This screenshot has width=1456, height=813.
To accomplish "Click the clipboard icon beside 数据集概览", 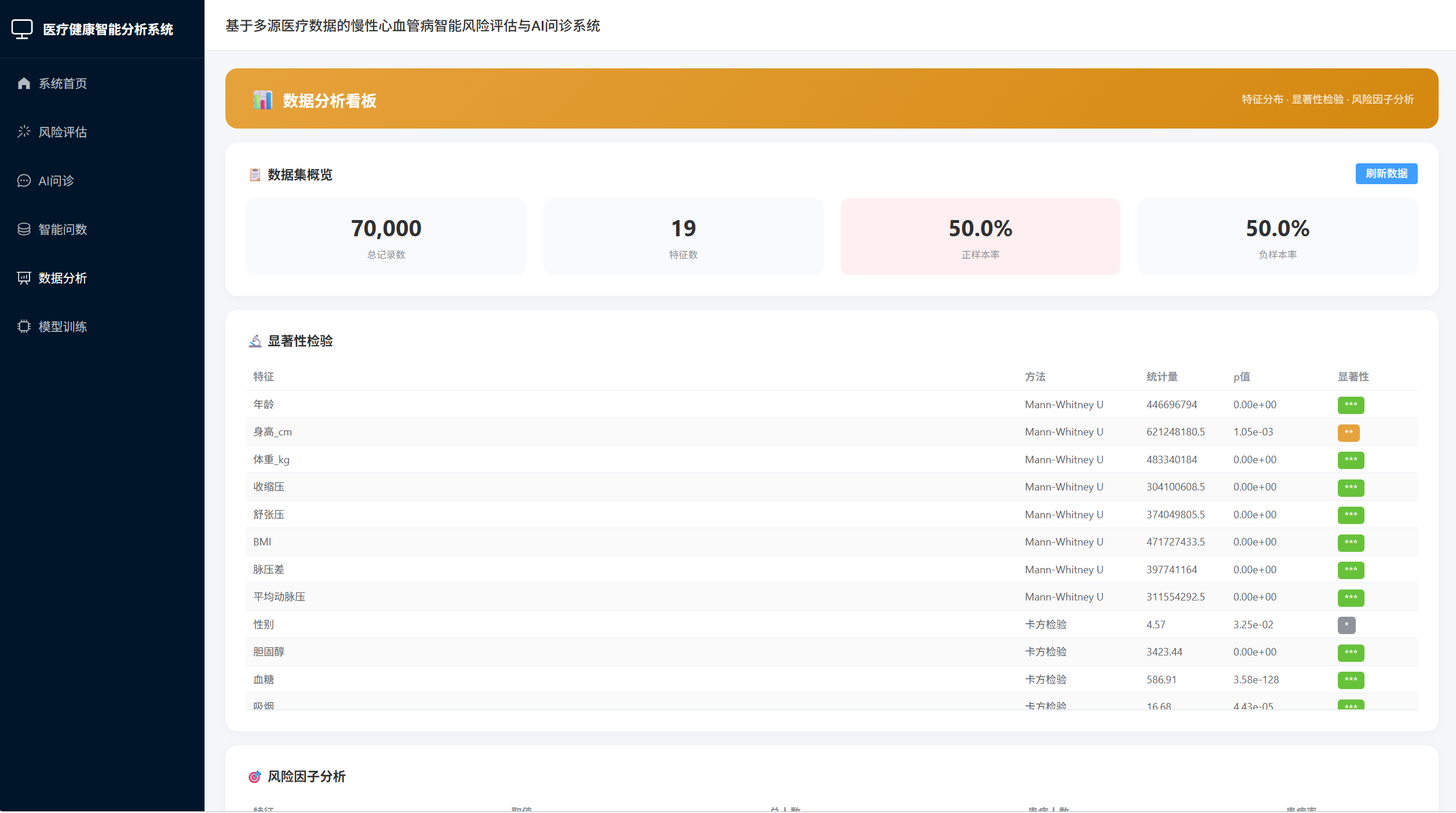I will pyautogui.click(x=255, y=175).
